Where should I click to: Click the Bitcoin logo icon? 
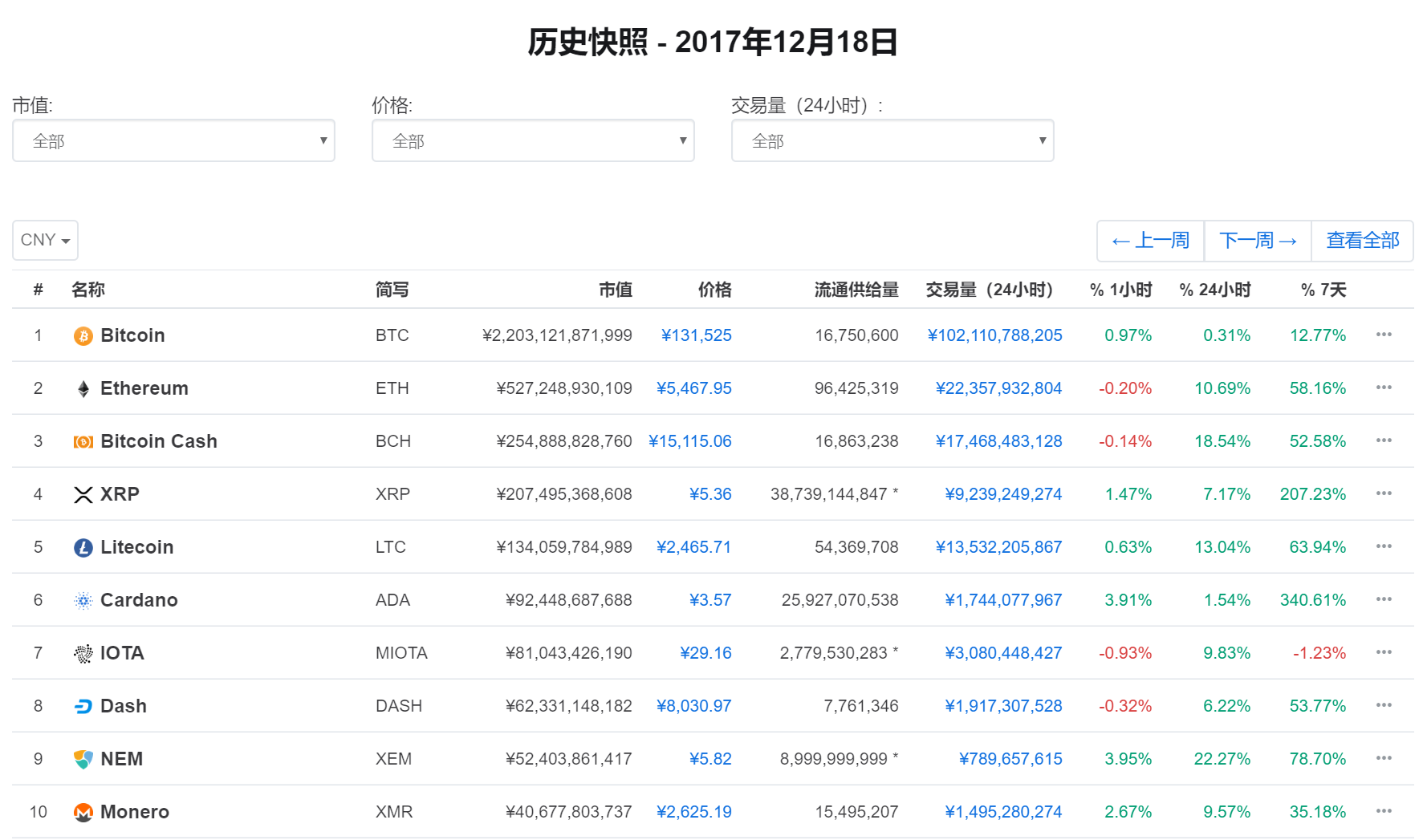point(83,335)
